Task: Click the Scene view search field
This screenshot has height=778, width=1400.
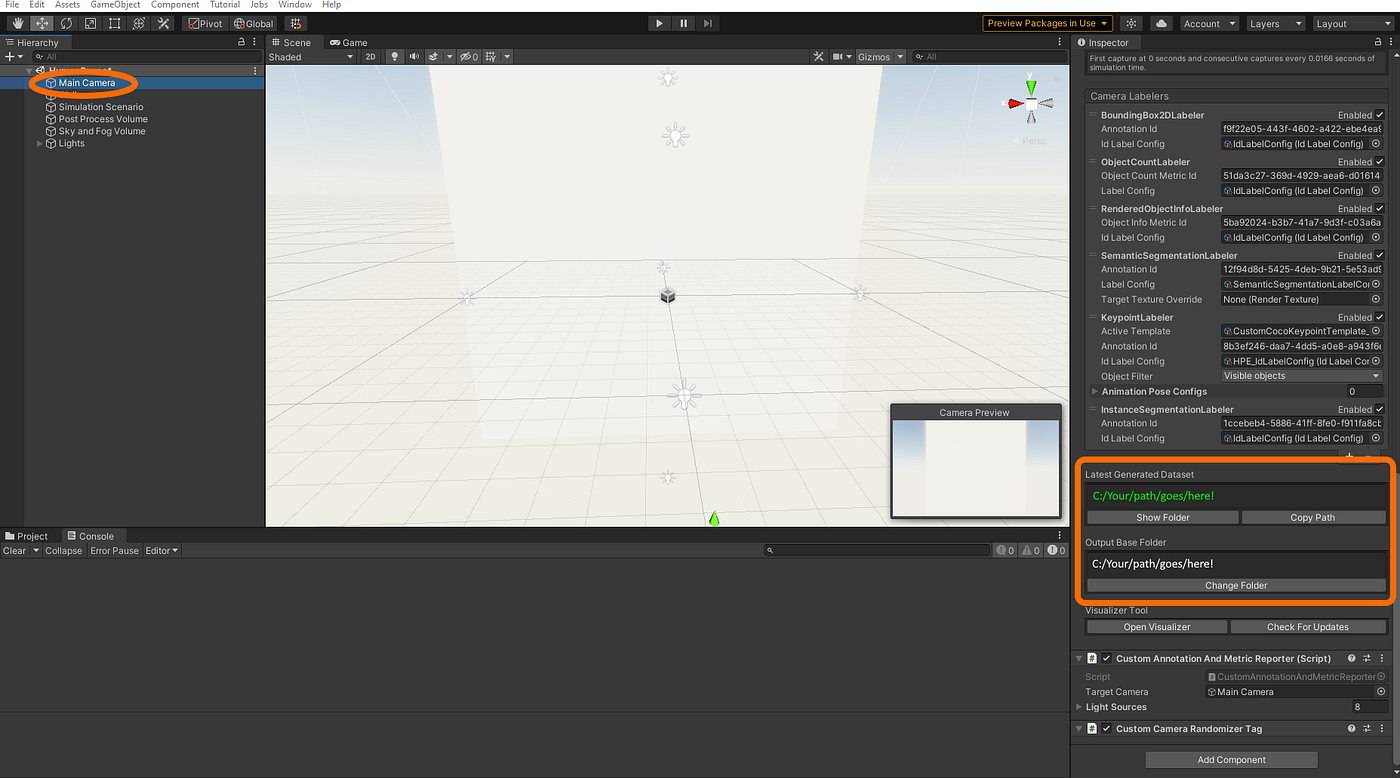Action: coord(988,57)
